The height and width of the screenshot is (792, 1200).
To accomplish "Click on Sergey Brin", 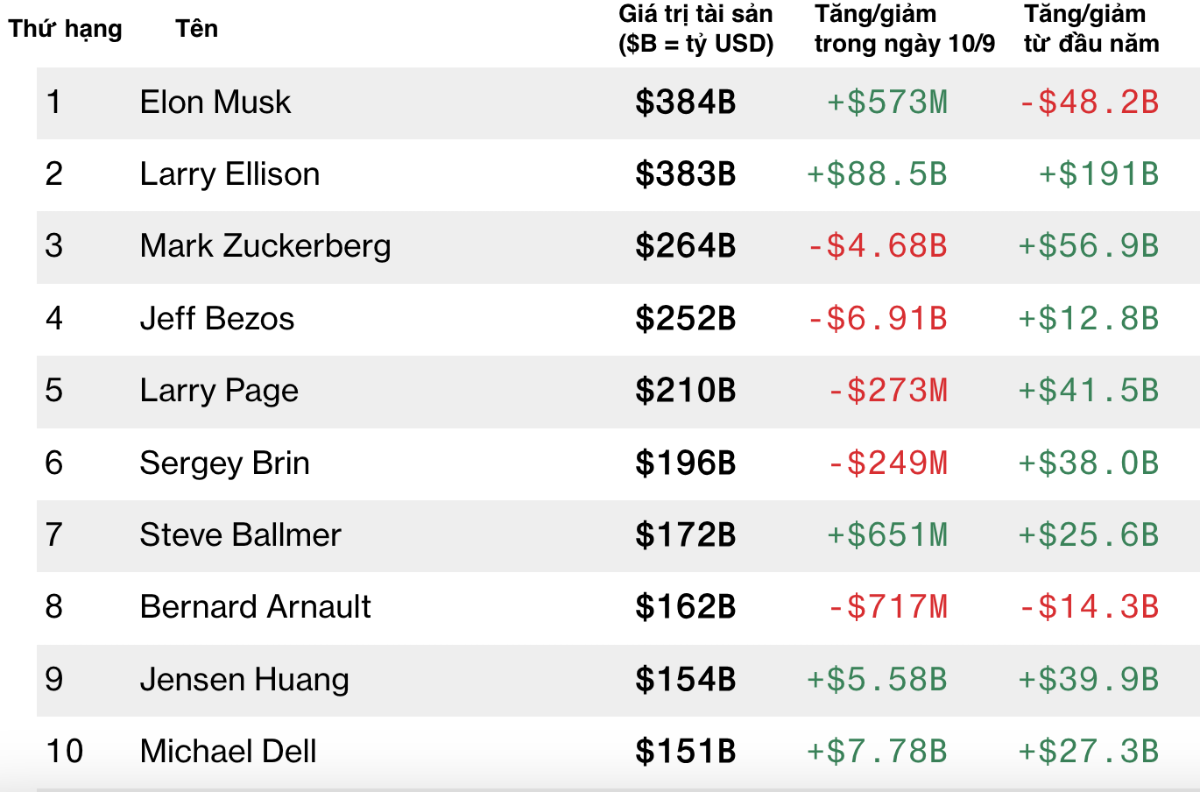I will click(224, 463).
